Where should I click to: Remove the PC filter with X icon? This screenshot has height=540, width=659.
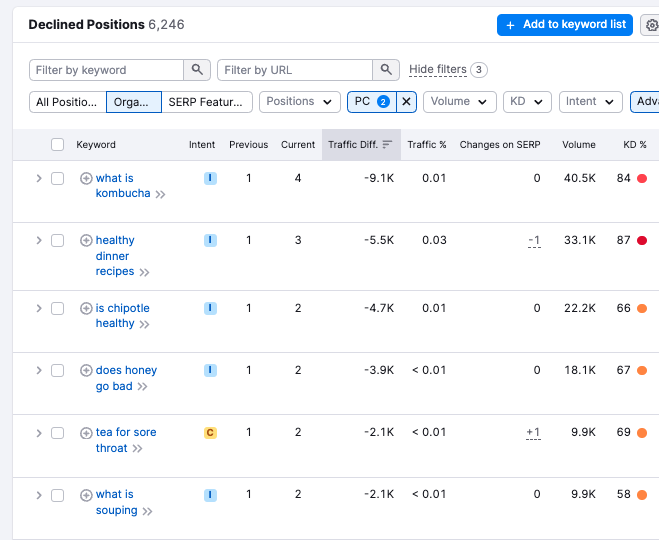pyautogui.click(x=406, y=101)
